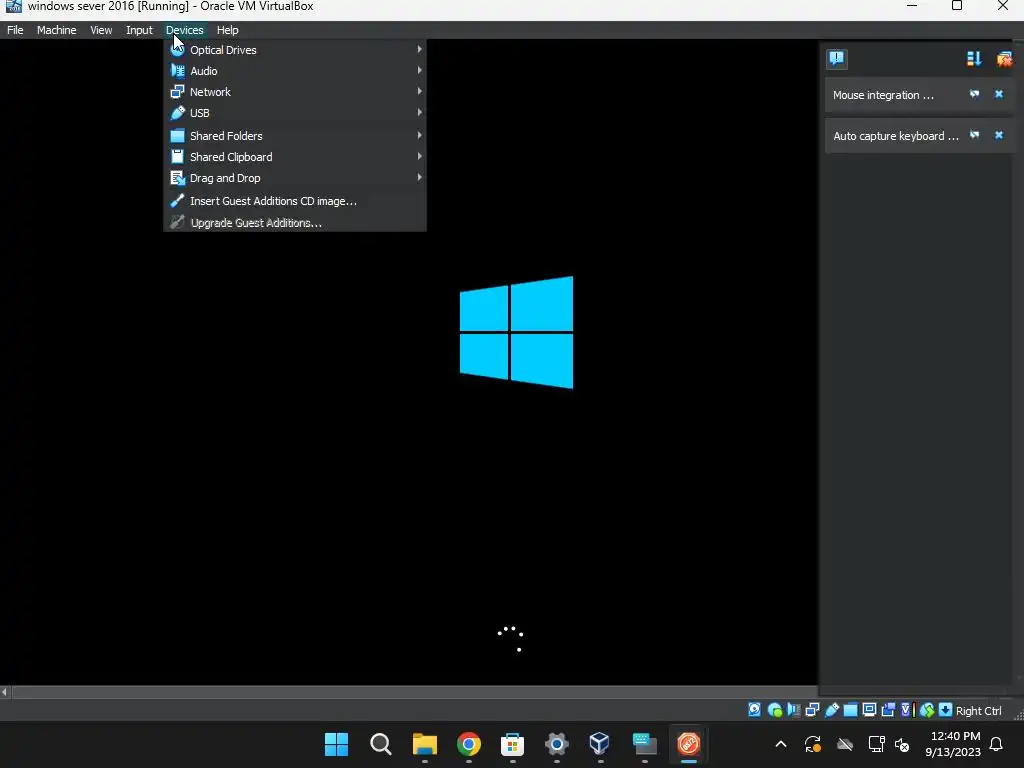The height and width of the screenshot is (768, 1024).
Task: Open taskbar Search
Action: (x=381, y=744)
